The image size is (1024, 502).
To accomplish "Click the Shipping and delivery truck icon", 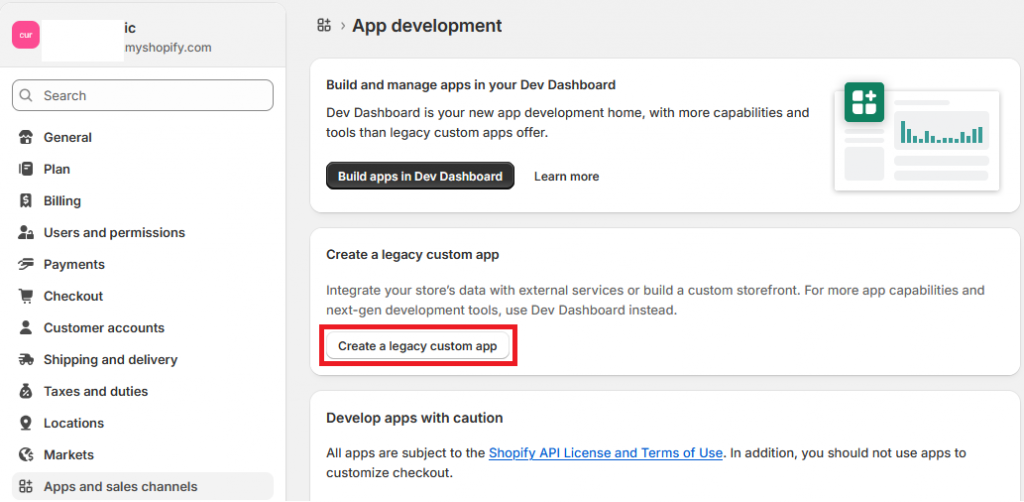I will coord(26,360).
